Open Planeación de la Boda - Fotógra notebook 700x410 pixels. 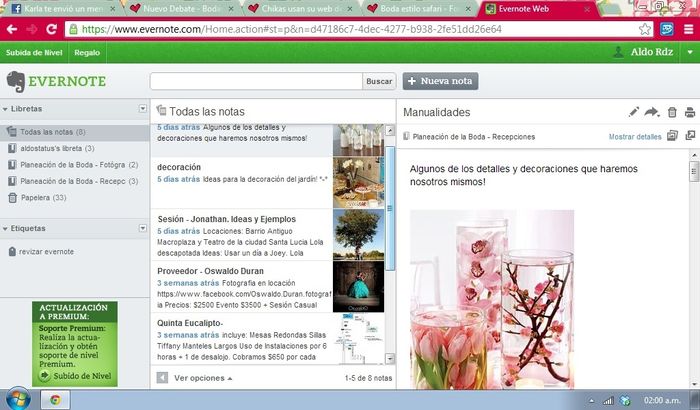click(x=75, y=165)
